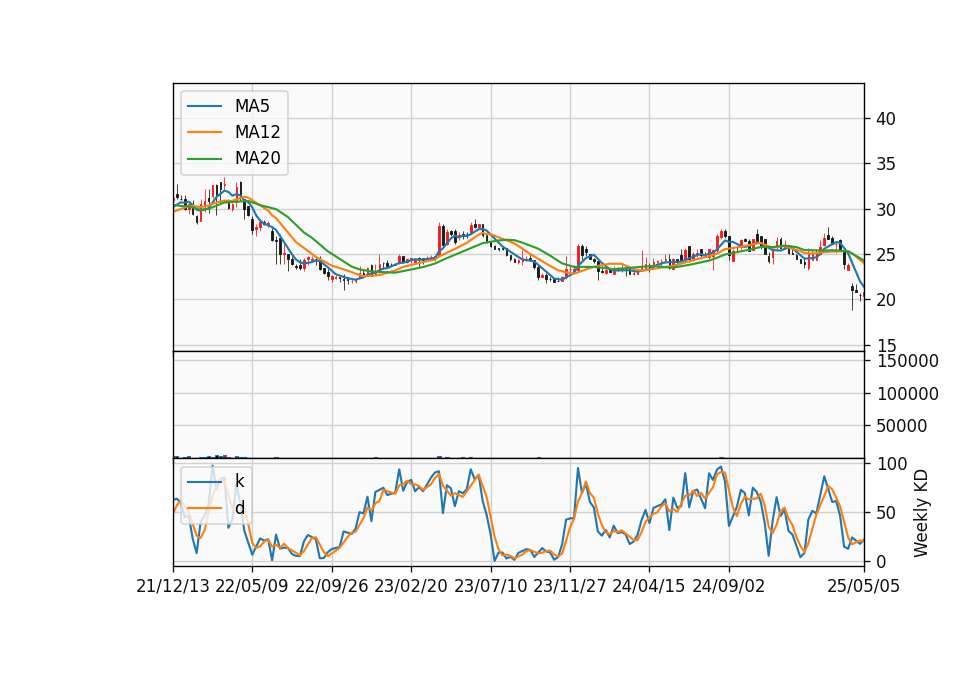960x690 pixels.
Task: Click the KD axis value 100
Action: pyautogui.click(x=892, y=464)
